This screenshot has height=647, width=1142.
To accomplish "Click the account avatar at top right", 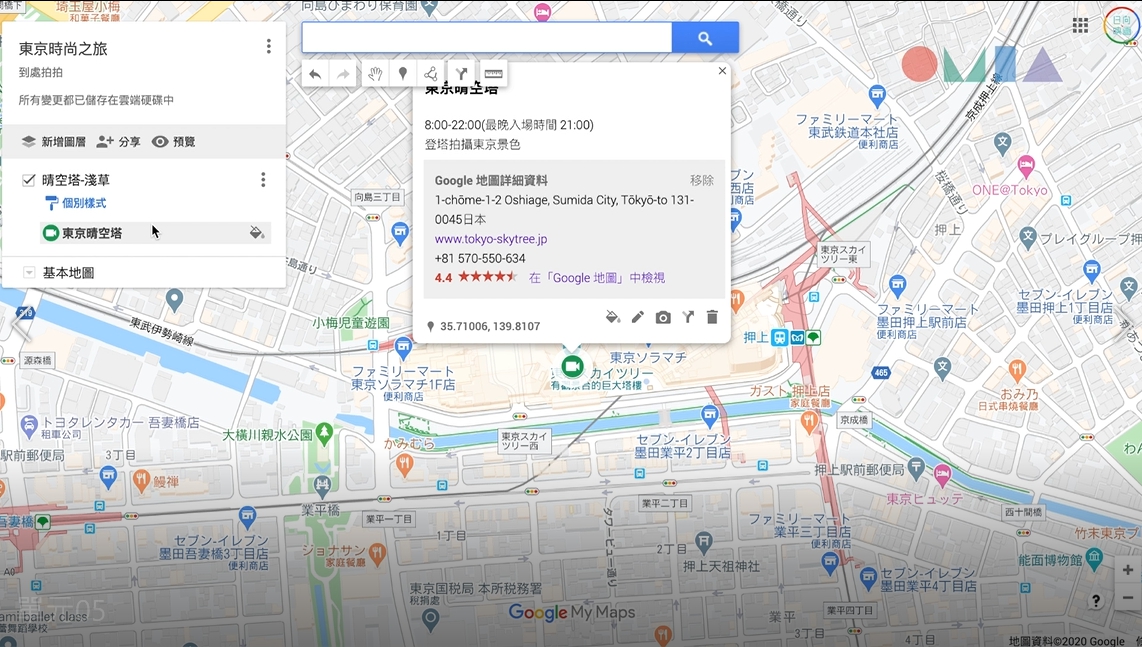I will point(1122,26).
